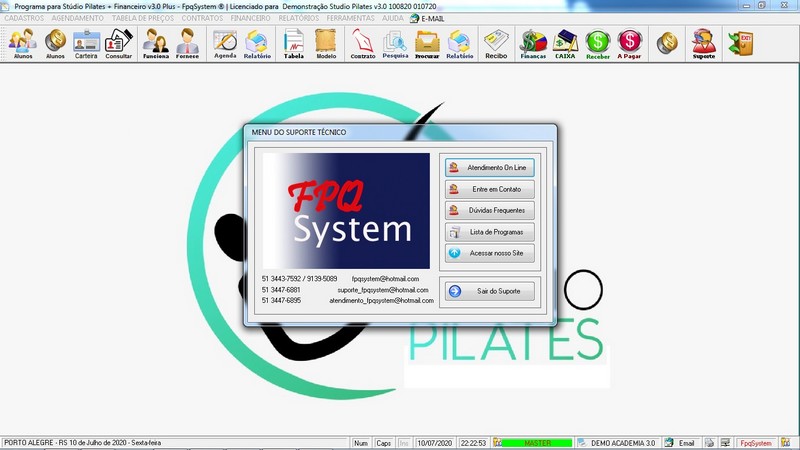Viewport: 800px width, 450px height.
Task: Click phone number 51 3443-7592 / 9139-5089
Action: tap(299, 279)
